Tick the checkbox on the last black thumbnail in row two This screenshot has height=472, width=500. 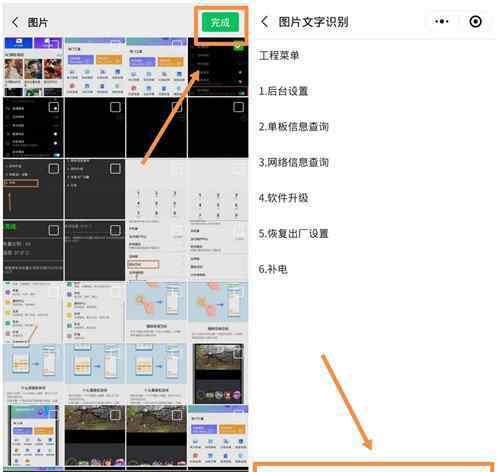238,107
